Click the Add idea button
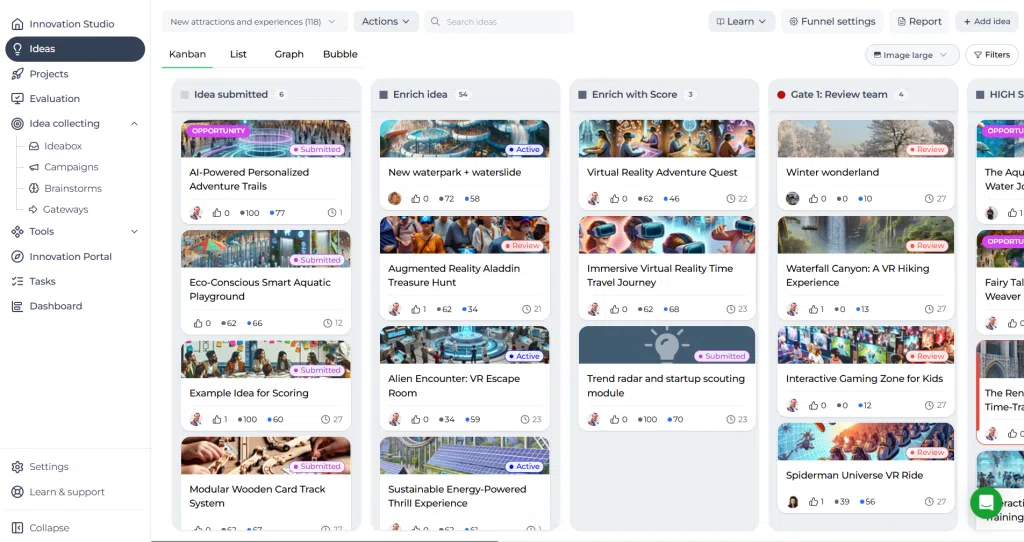This screenshot has width=1024, height=542. point(987,22)
